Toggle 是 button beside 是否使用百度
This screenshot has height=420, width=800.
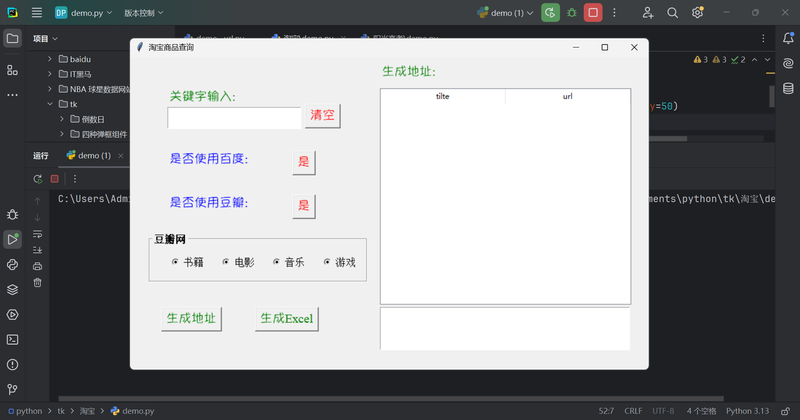pyautogui.click(x=304, y=162)
